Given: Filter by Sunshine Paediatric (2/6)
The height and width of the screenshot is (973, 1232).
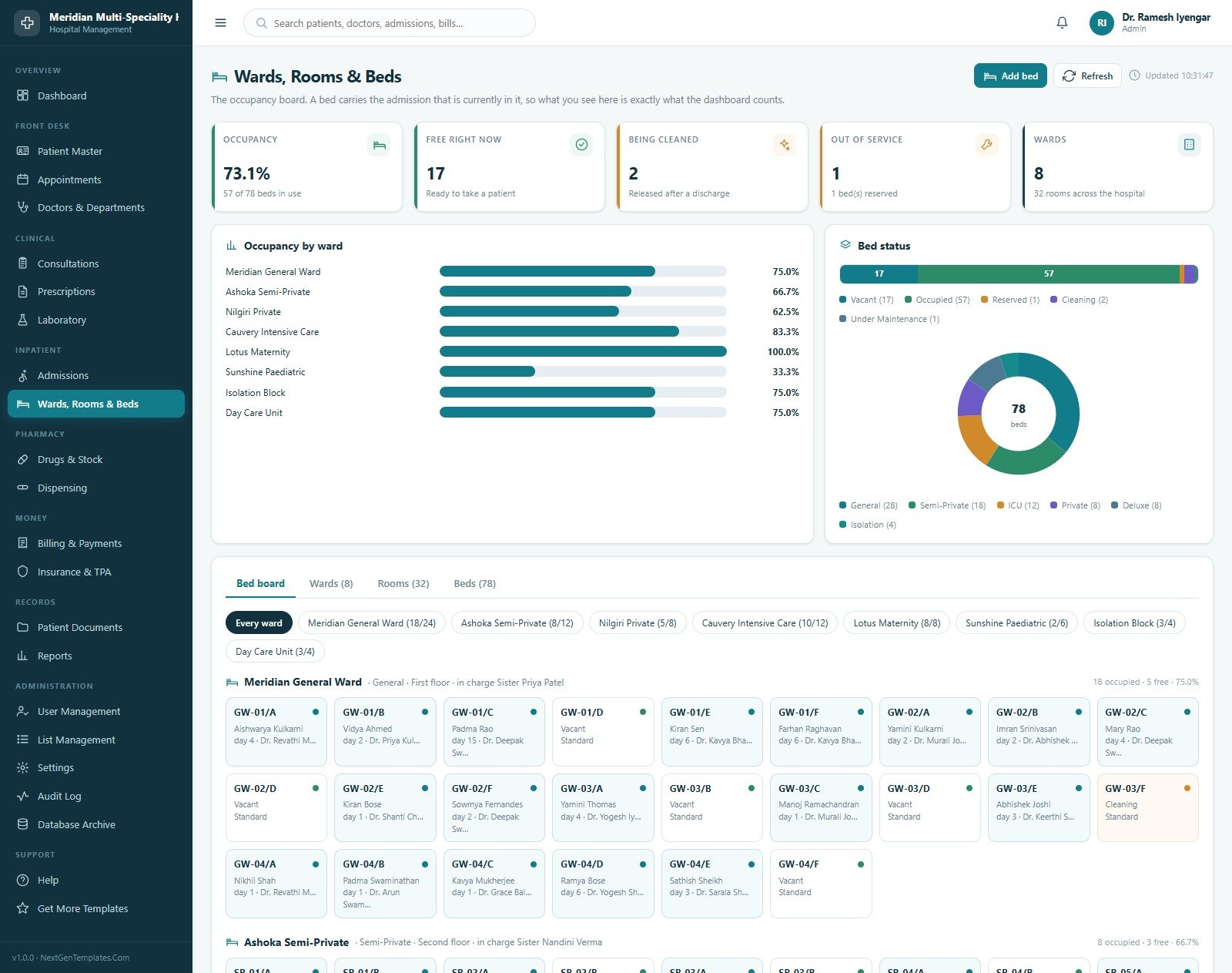Looking at the screenshot, I should tap(1017, 623).
